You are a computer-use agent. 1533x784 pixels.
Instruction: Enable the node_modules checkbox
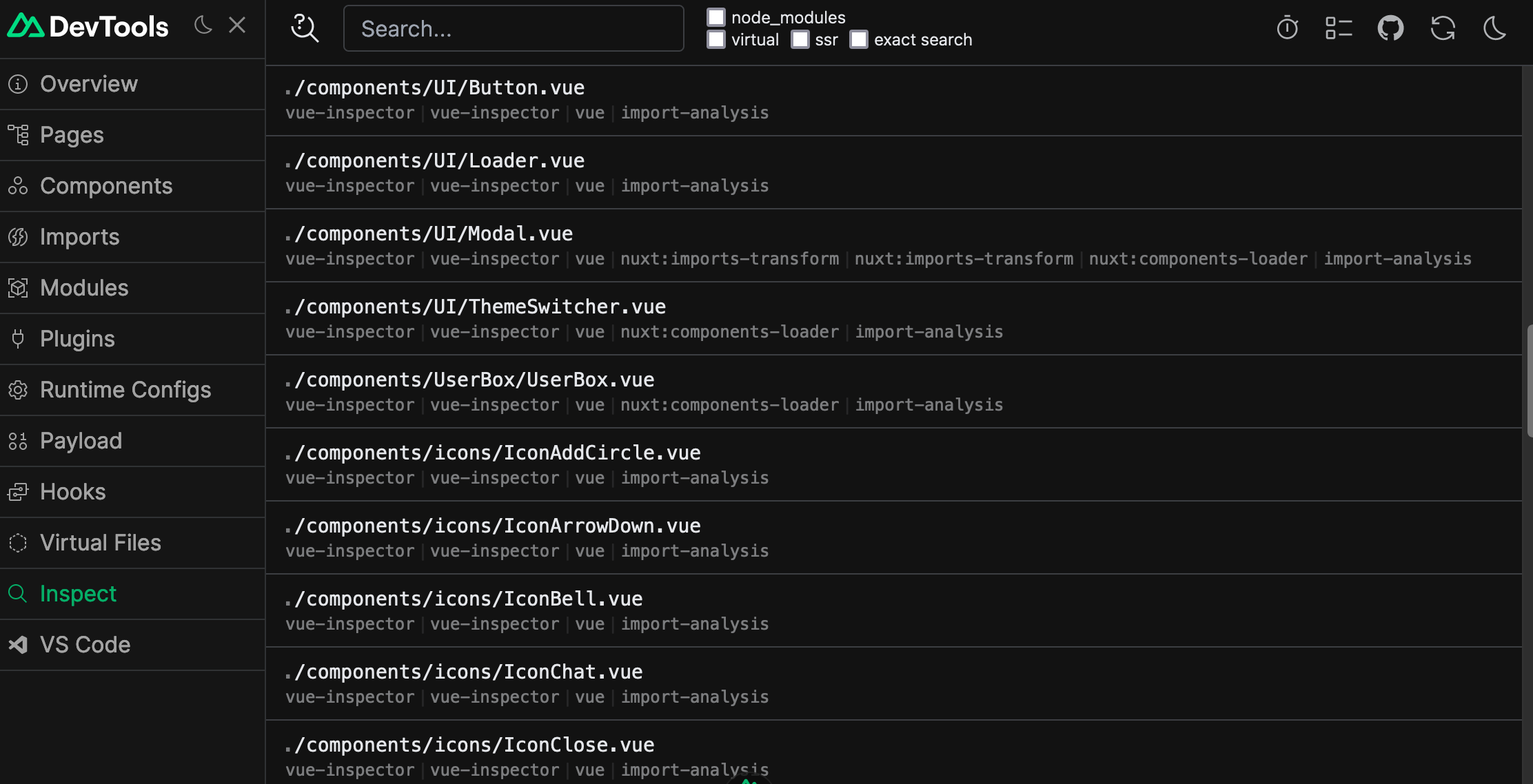tap(716, 17)
